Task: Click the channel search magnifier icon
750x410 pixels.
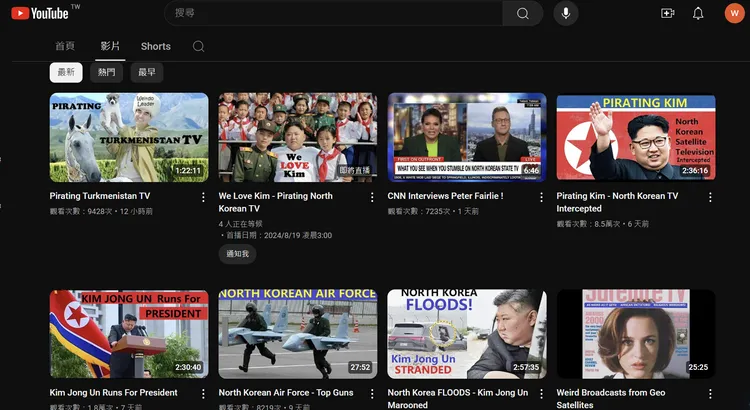Action: pos(198,46)
